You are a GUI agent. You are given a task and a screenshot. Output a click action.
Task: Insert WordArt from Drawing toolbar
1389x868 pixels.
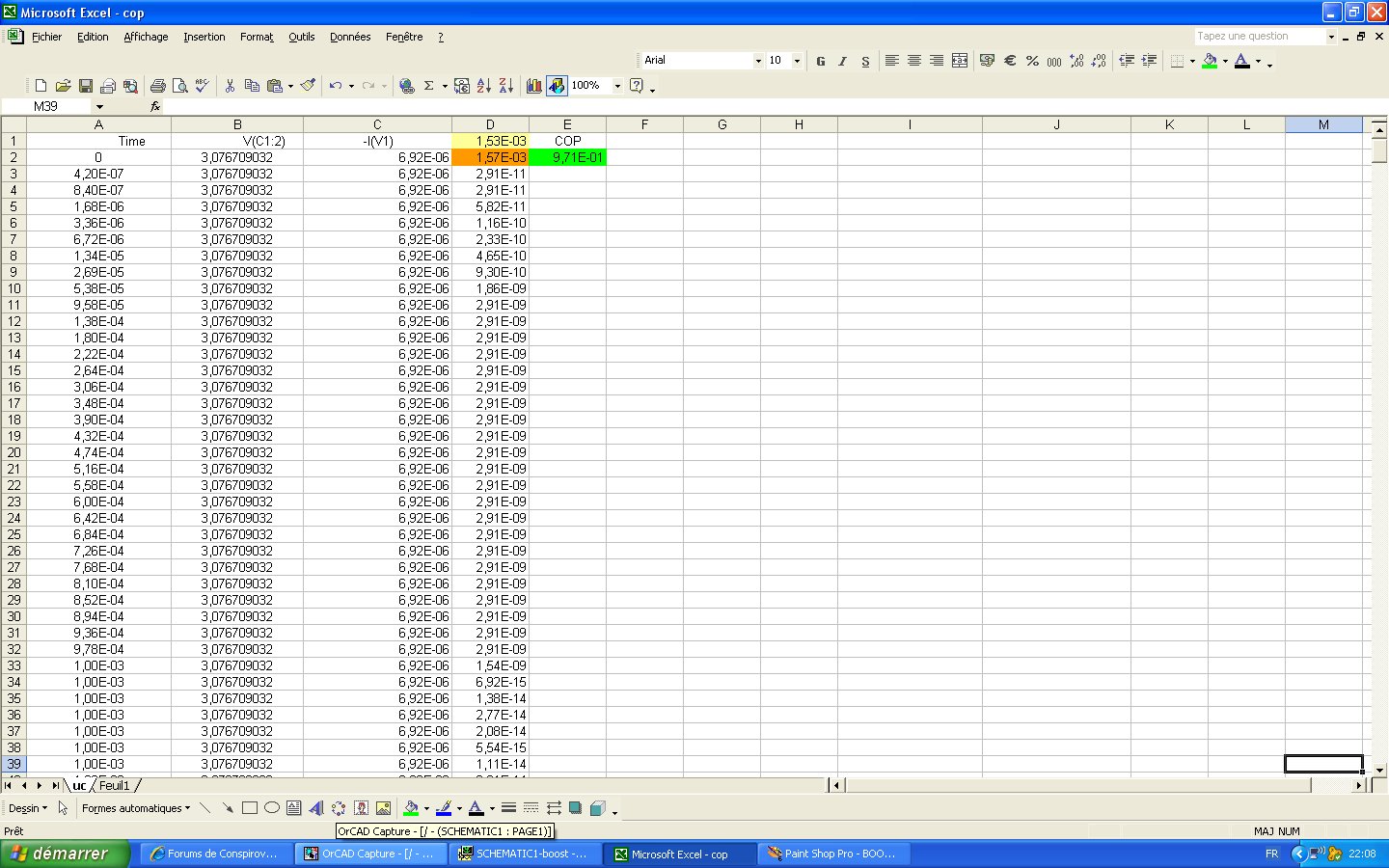pos(316,808)
